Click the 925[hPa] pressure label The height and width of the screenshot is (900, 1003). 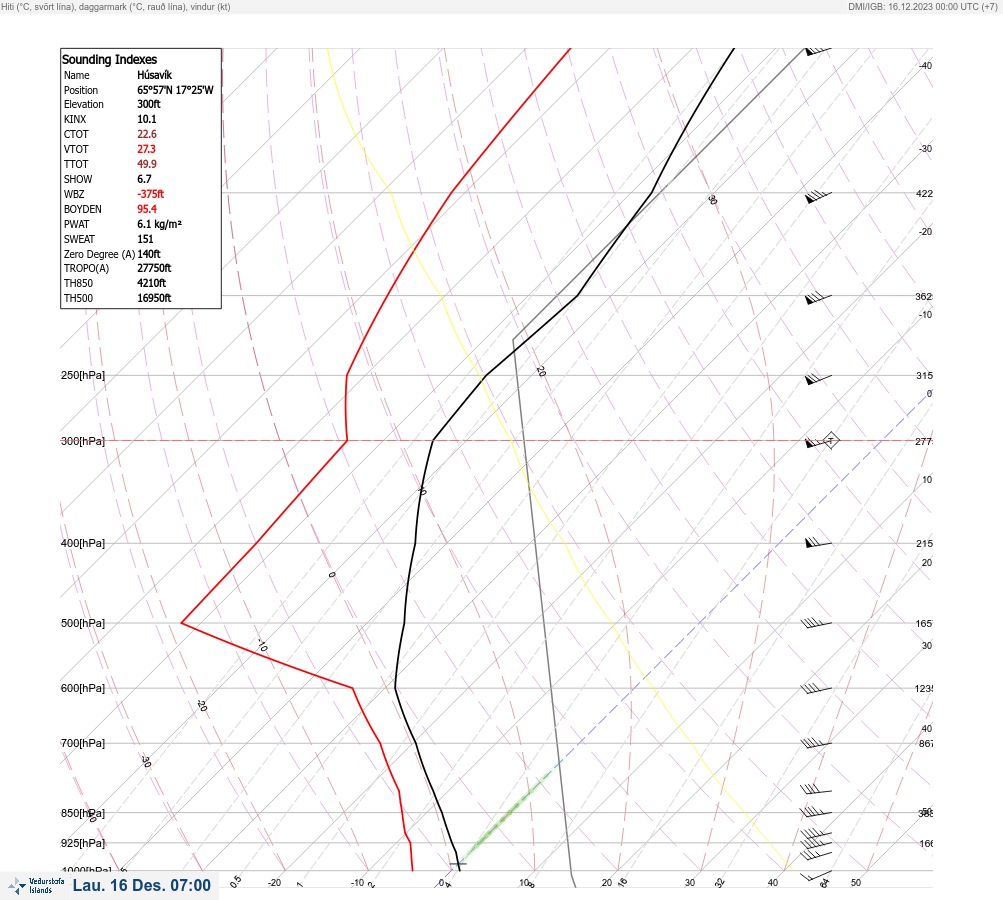coord(83,843)
